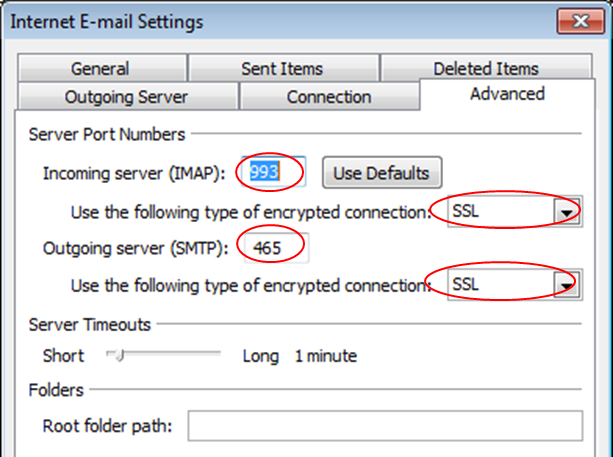Click the SMTP encryption SSL combo box
613x457 pixels.
pyautogui.click(x=514, y=285)
